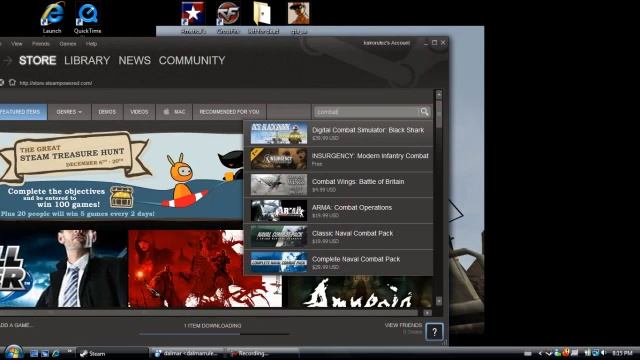Click the network connection tray icon

pyautogui.click(x=596, y=353)
